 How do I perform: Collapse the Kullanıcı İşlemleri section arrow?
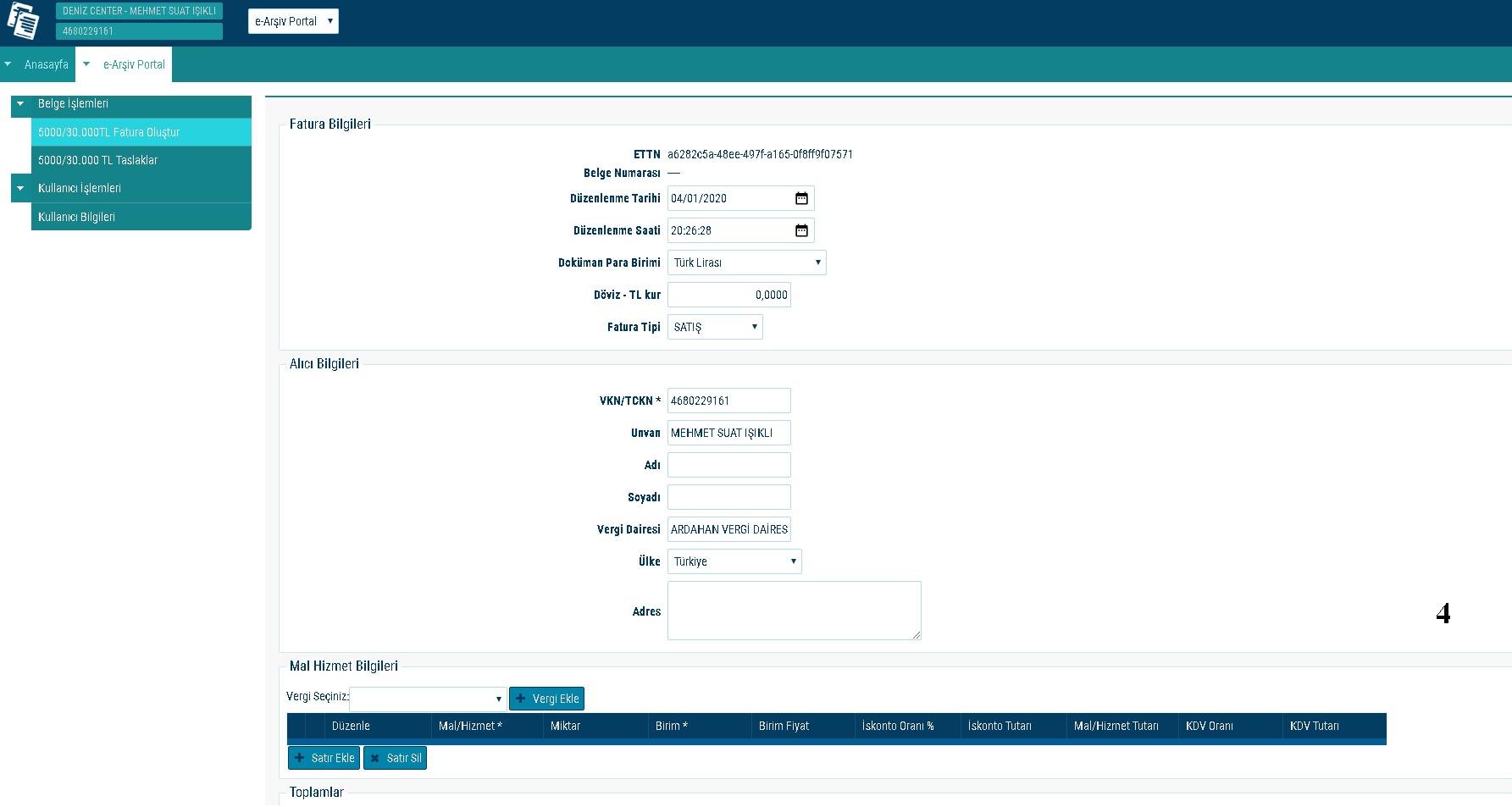[x=20, y=188]
